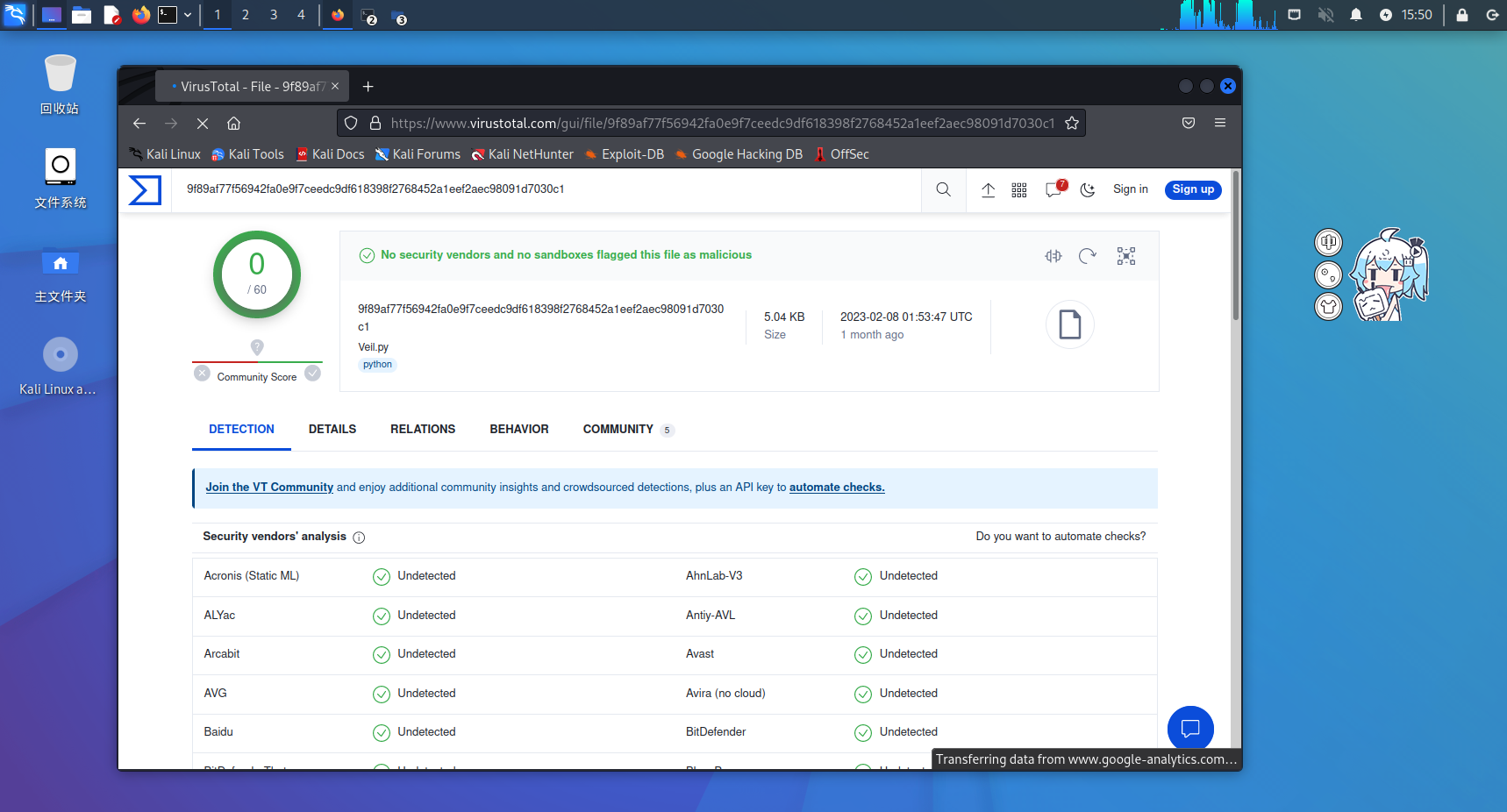Viewport: 1507px width, 812px height.
Task: Open terminal launcher in taskbar
Action: (x=168, y=15)
